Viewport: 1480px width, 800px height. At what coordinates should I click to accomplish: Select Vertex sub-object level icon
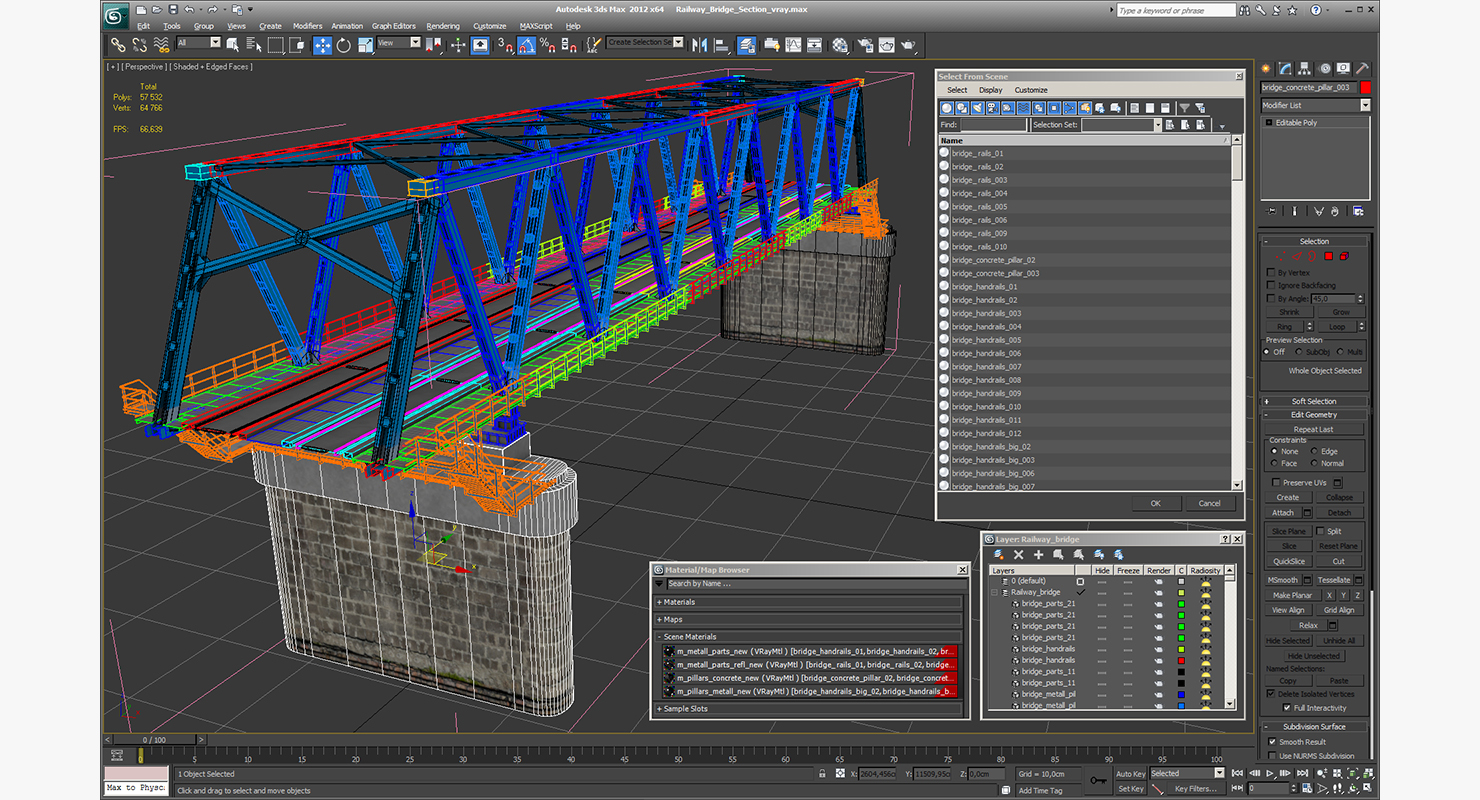tap(1280, 256)
